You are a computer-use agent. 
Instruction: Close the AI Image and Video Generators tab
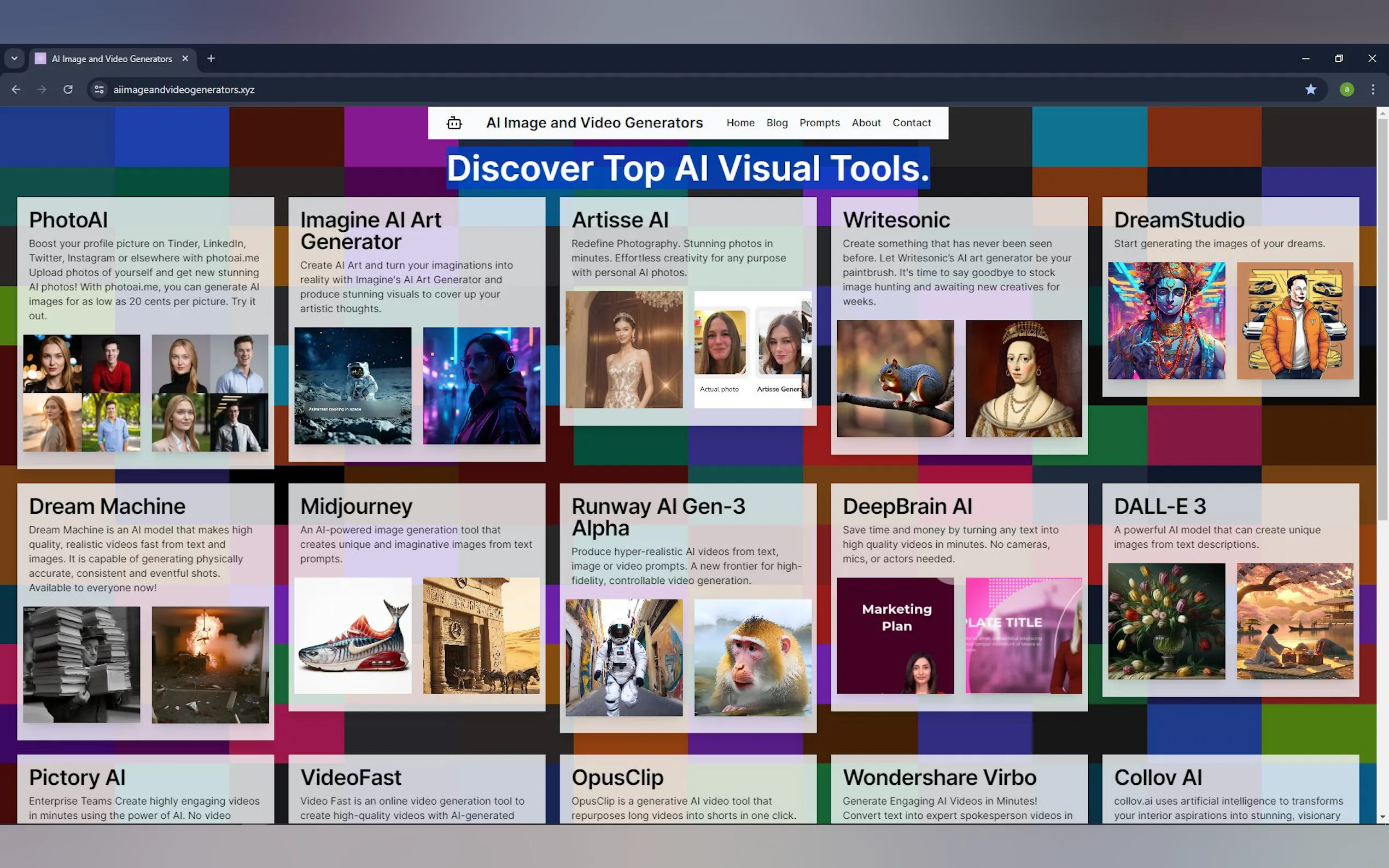click(x=185, y=58)
